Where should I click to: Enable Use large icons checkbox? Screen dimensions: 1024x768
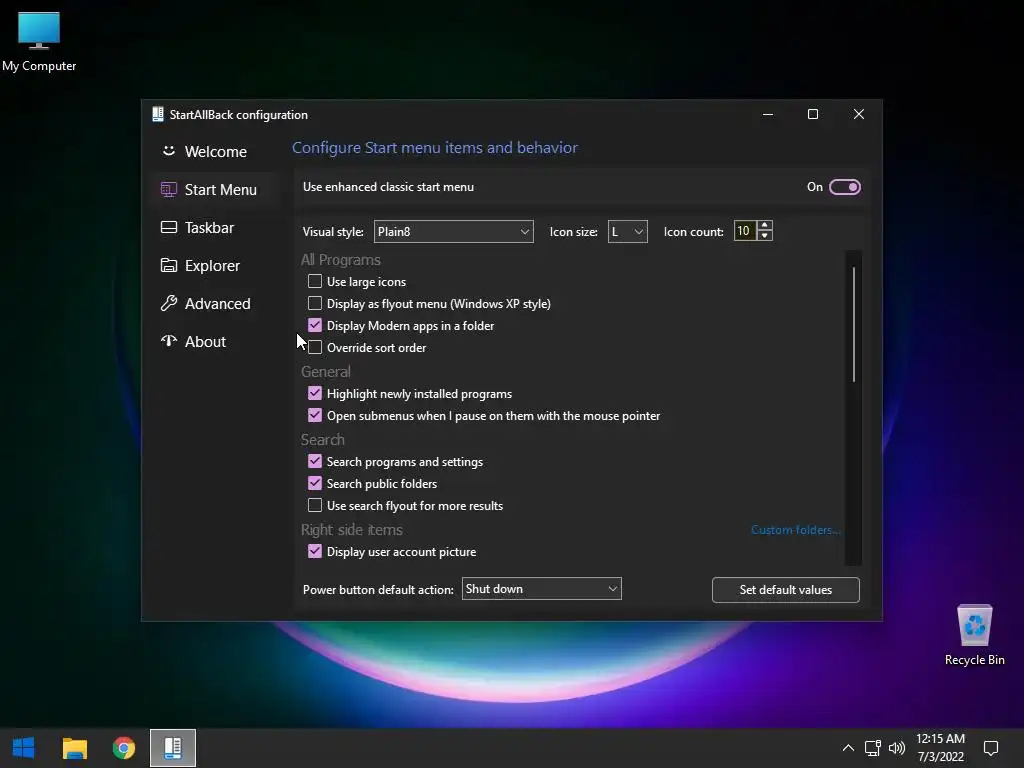tap(315, 281)
